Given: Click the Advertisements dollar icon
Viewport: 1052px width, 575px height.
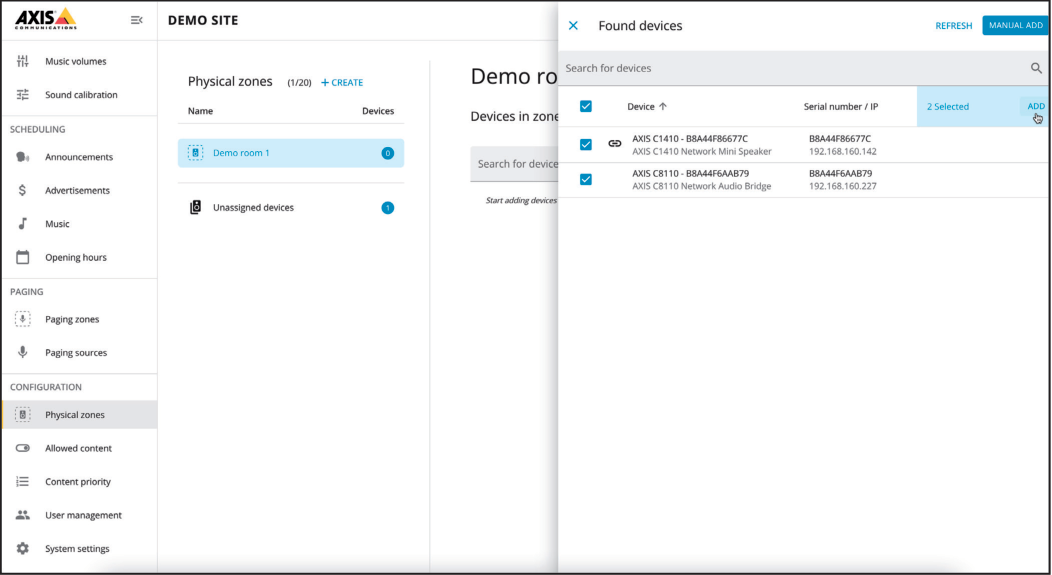Looking at the screenshot, I should (x=23, y=190).
